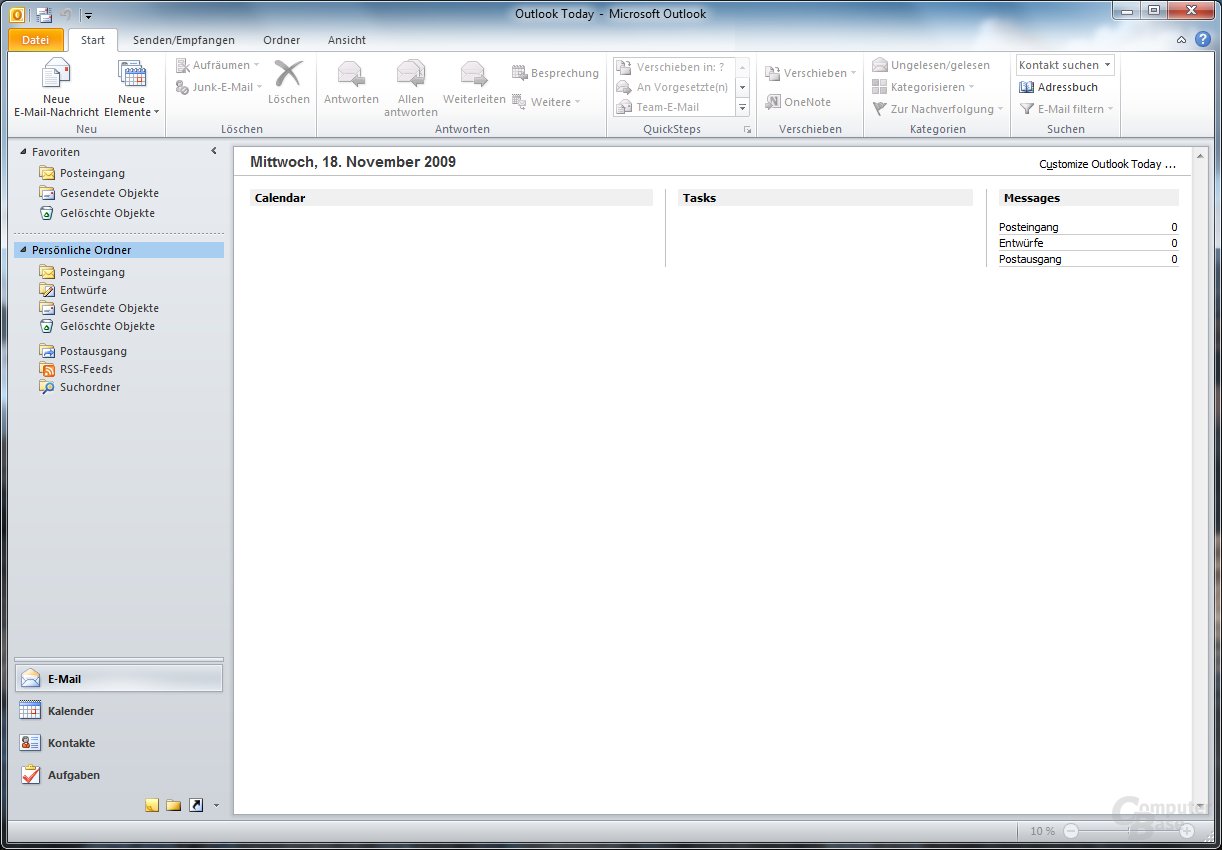Click the zoom out minus button
Image resolution: width=1222 pixels, height=850 pixels.
(1071, 831)
